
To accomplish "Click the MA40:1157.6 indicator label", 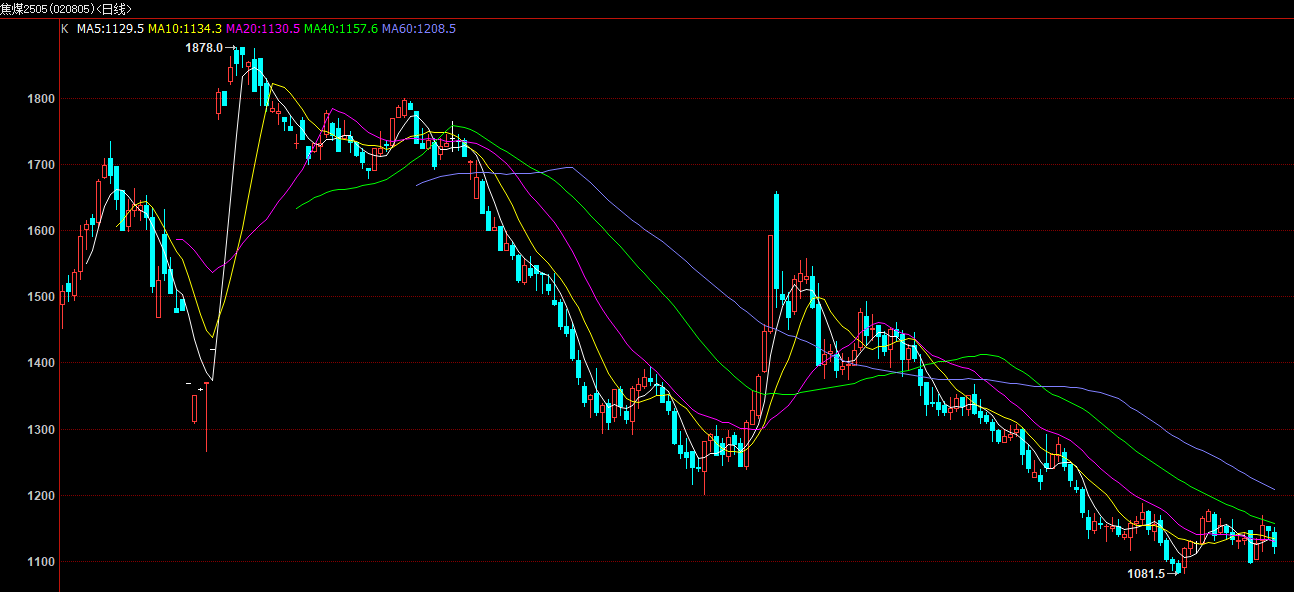I will (341, 29).
